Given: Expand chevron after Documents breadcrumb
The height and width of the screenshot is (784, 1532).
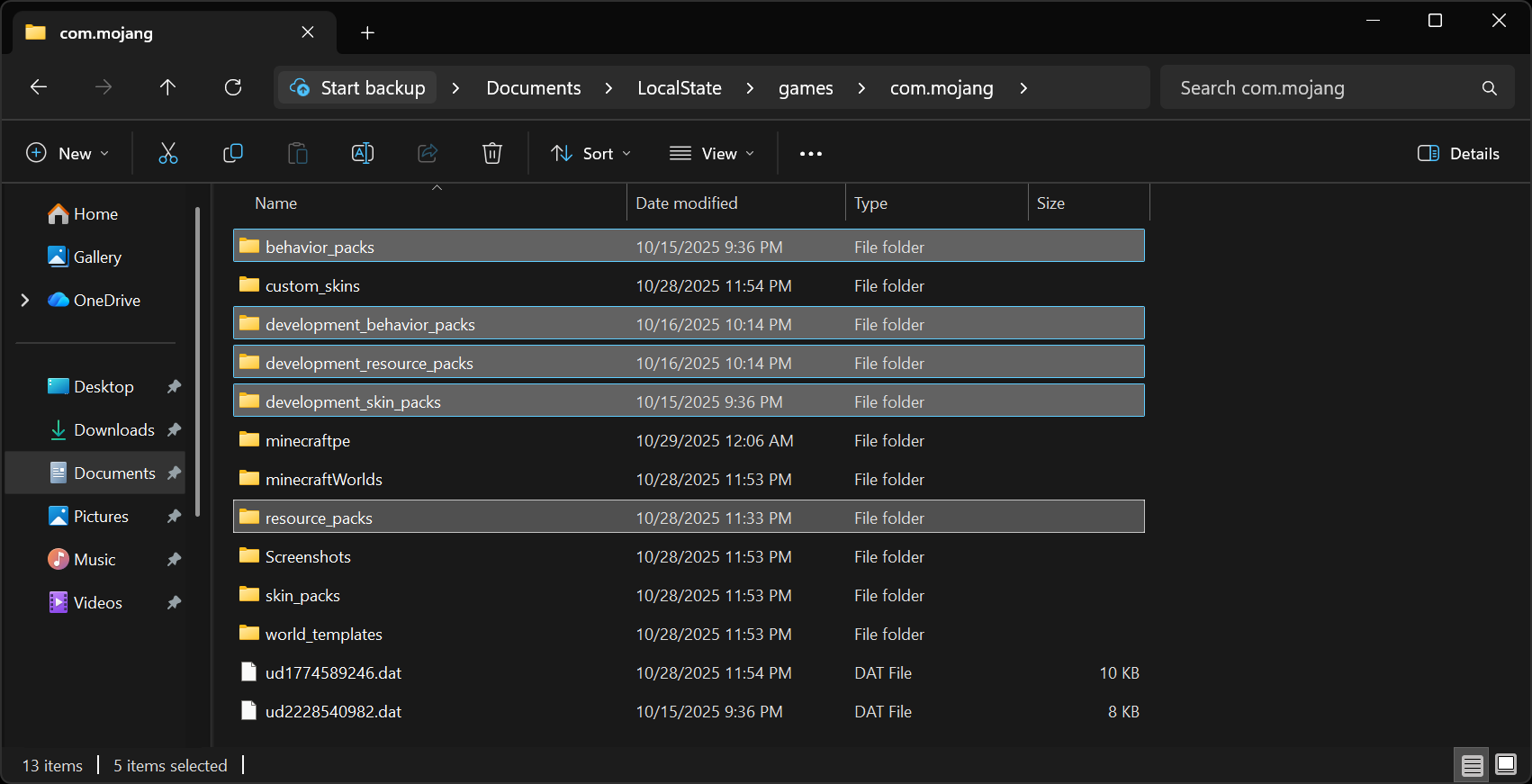Looking at the screenshot, I should point(608,88).
